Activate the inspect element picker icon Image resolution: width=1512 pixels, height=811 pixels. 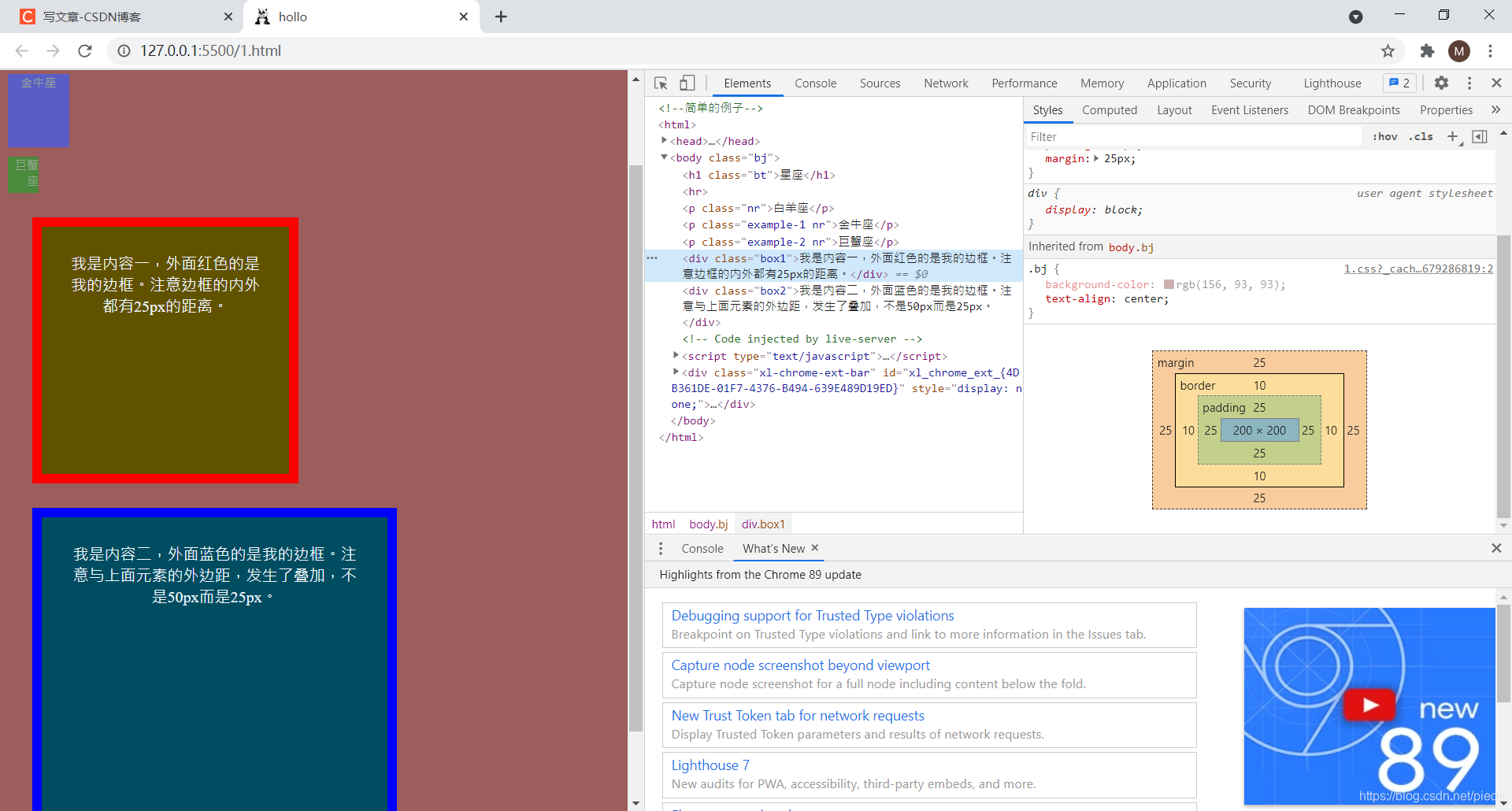(x=661, y=83)
